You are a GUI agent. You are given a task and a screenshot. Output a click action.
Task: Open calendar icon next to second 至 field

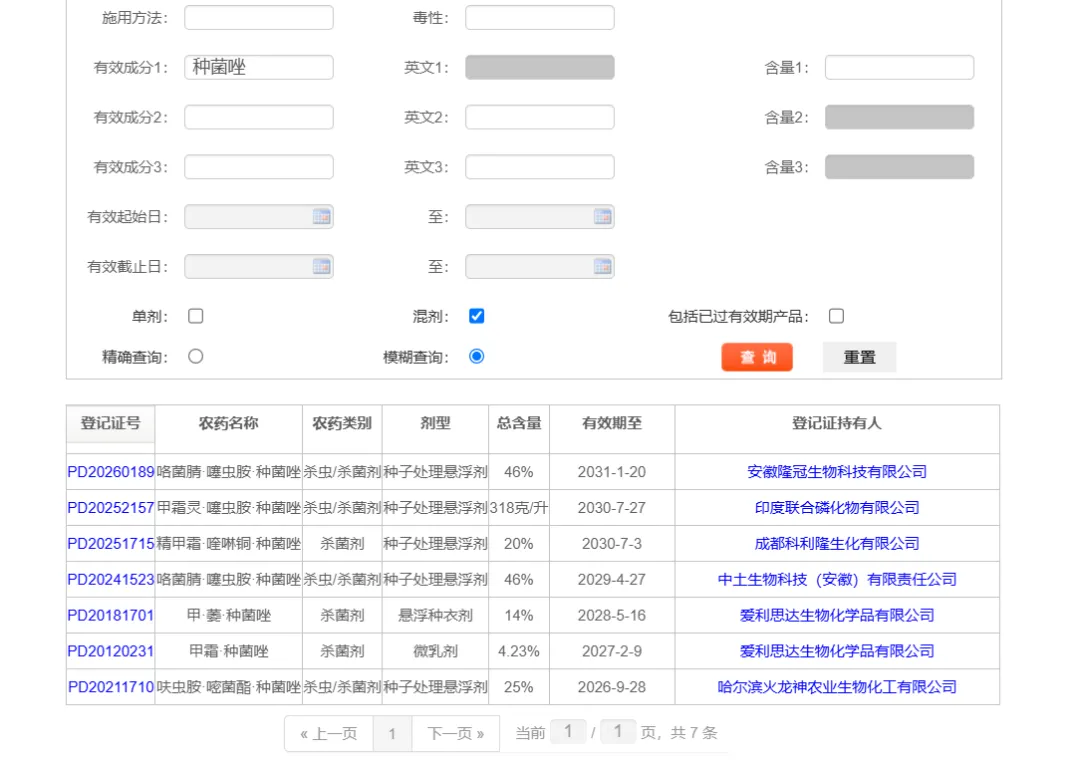click(x=603, y=266)
